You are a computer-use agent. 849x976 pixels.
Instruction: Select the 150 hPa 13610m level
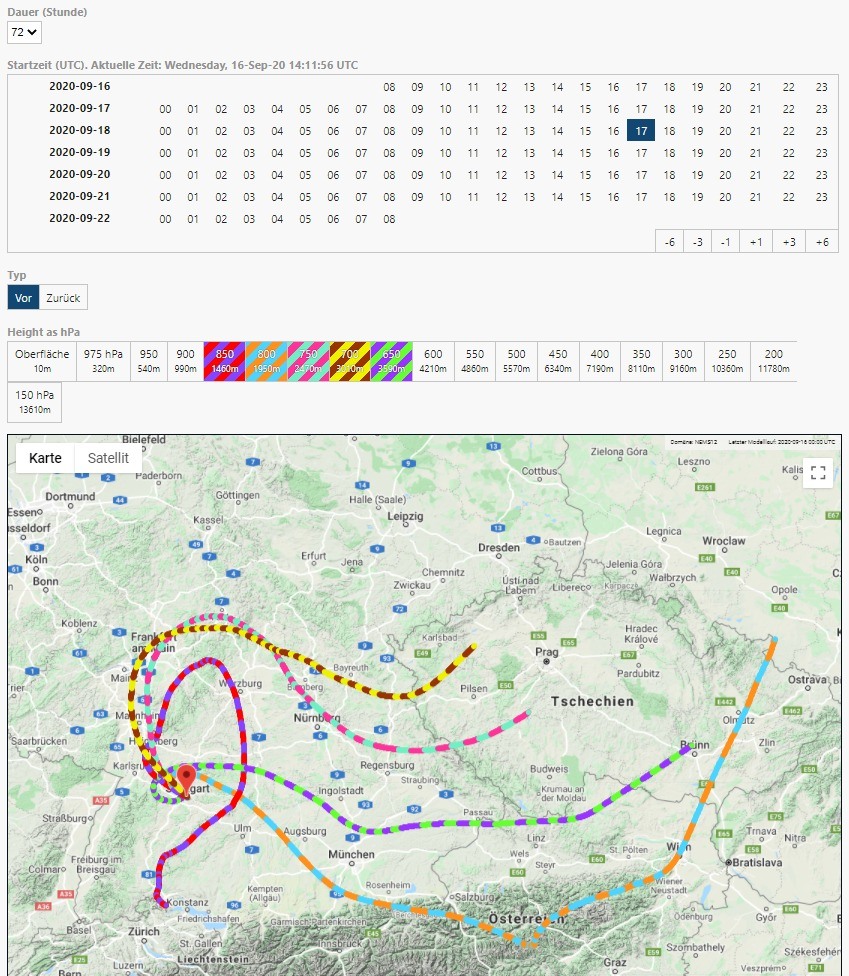[x=34, y=401]
